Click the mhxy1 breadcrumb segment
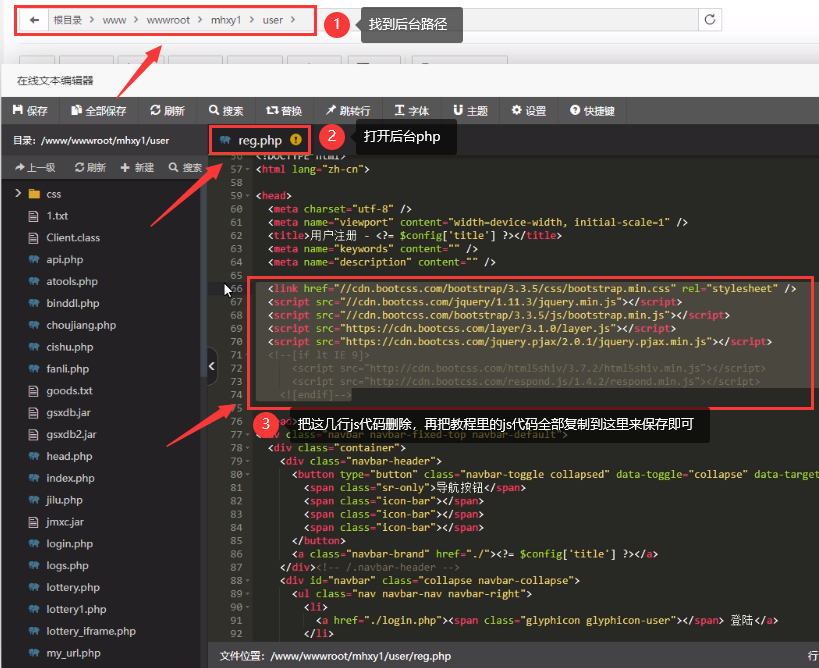Screen dimensions: 819x668 [226, 20]
